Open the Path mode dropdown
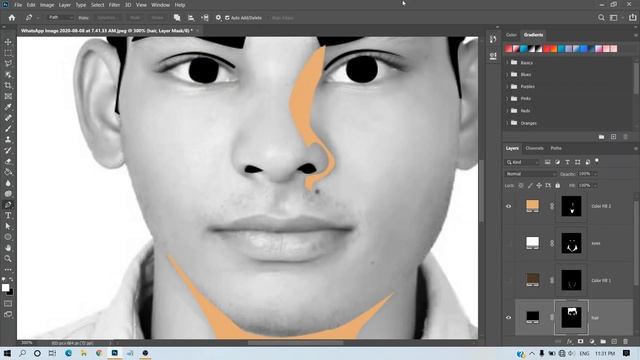The image size is (640, 360). [60, 18]
